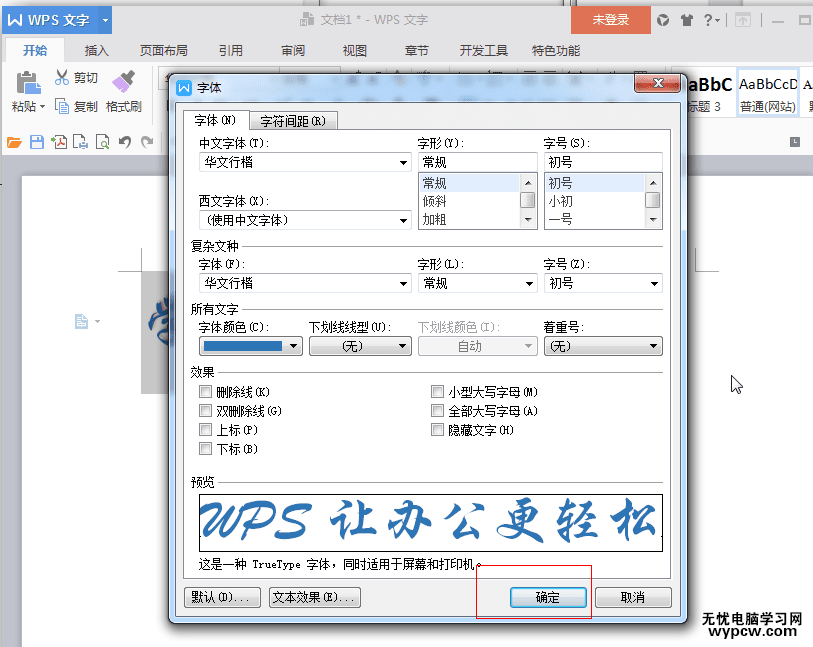
Task: Open a document using the folder icon
Action: click(x=13, y=142)
